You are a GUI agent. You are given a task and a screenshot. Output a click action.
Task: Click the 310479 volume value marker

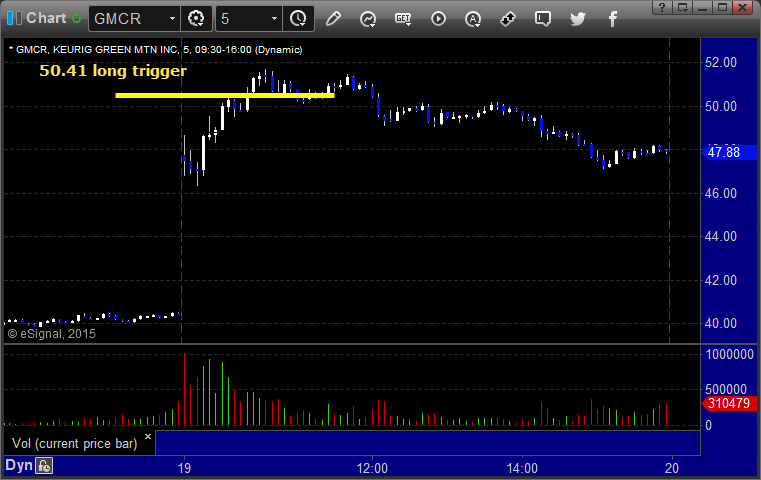click(x=729, y=403)
